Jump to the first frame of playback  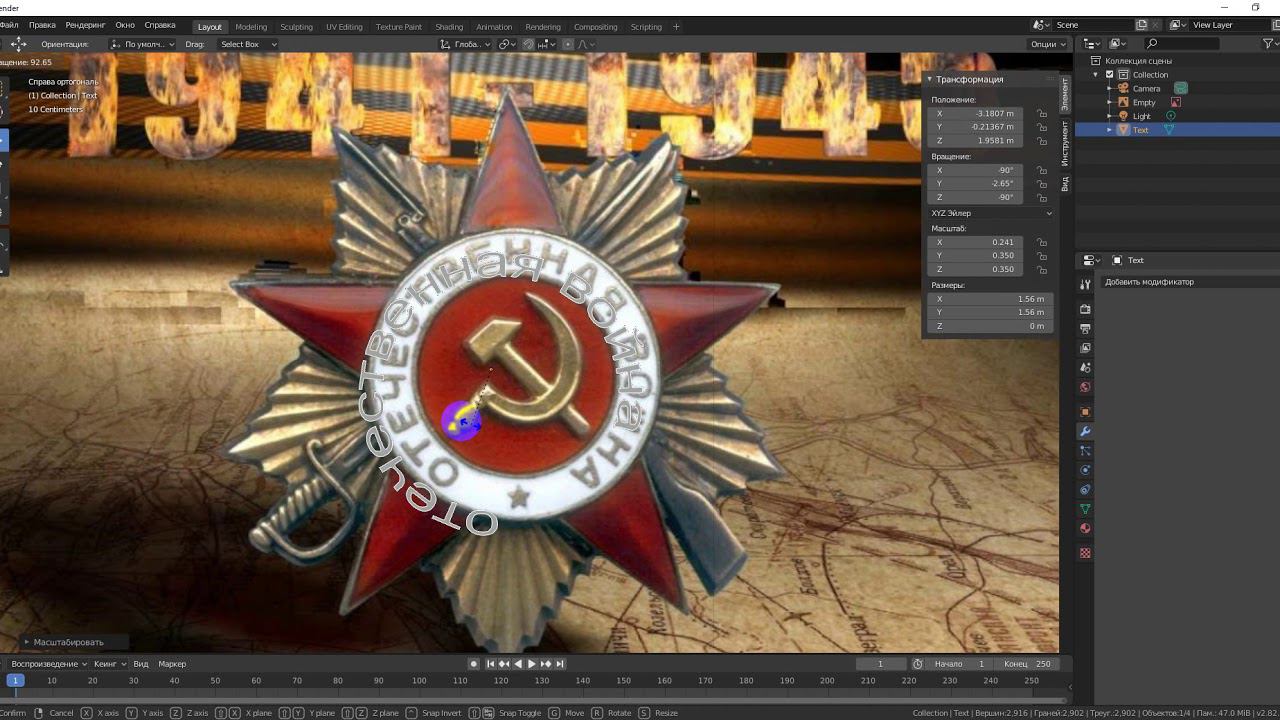click(491, 664)
